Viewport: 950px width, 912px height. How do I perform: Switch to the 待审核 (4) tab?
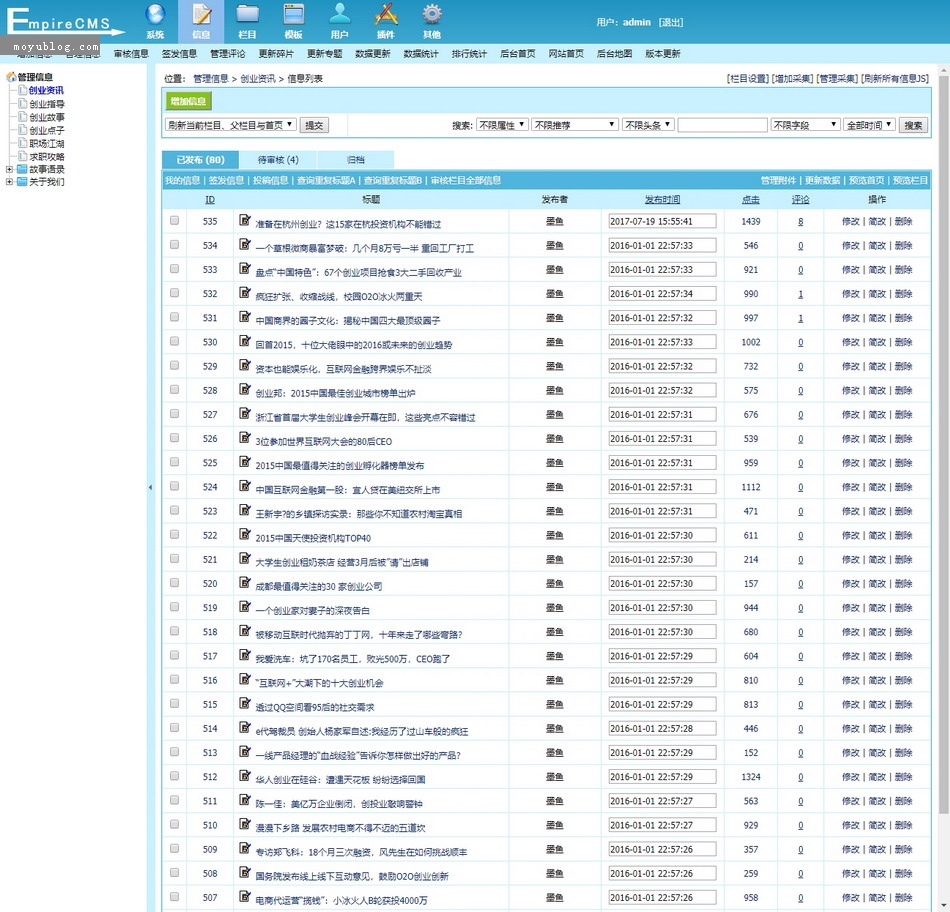278,160
